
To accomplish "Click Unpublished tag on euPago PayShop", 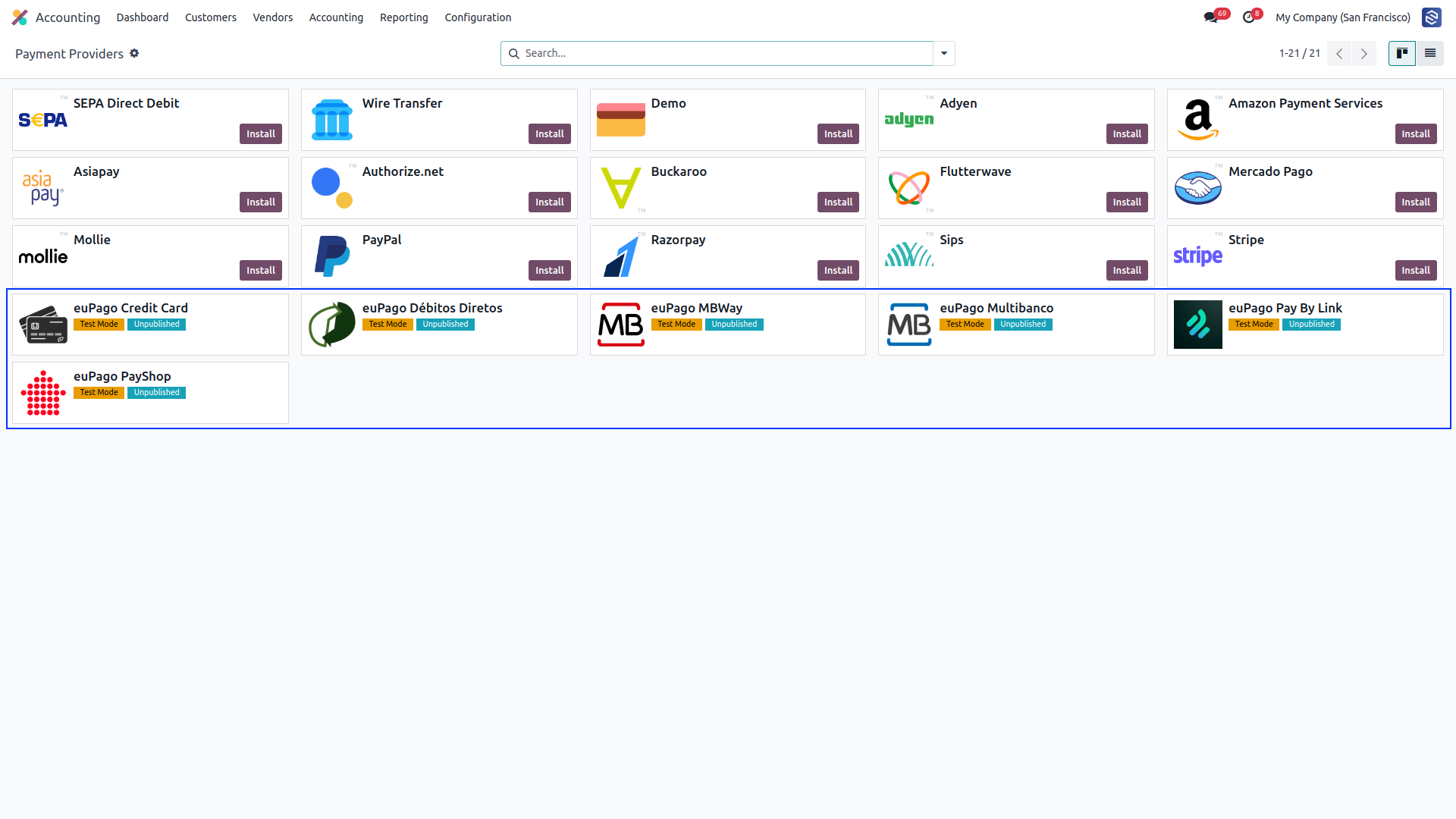I will (157, 393).
